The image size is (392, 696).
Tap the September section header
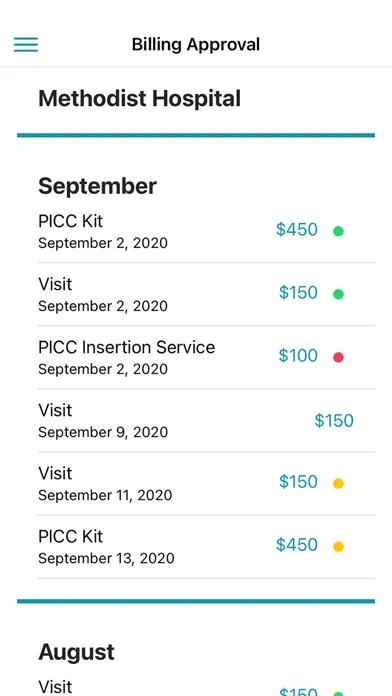[97, 186]
